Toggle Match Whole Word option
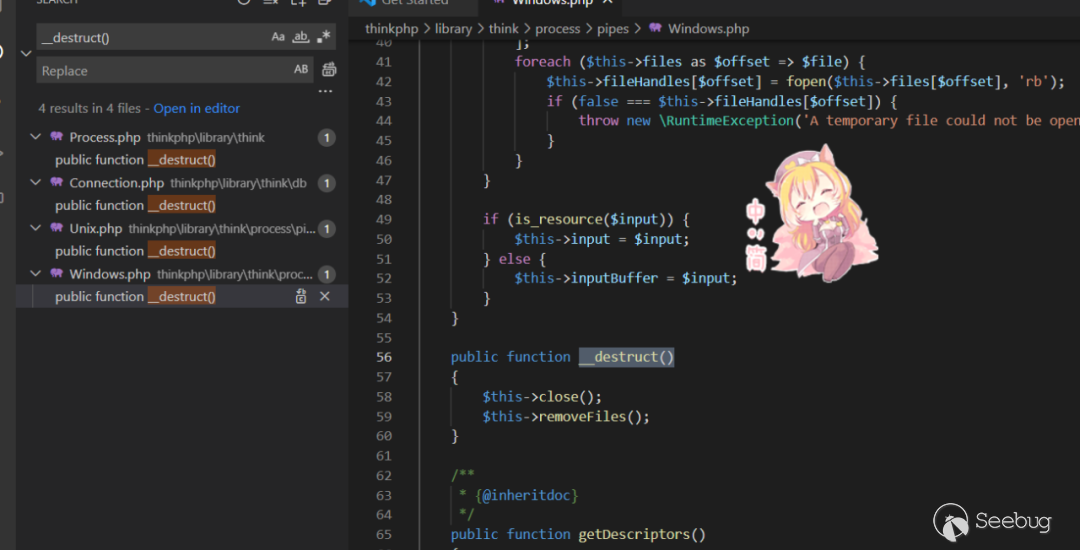The image size is (1080, 550). [x=300, y=37]
